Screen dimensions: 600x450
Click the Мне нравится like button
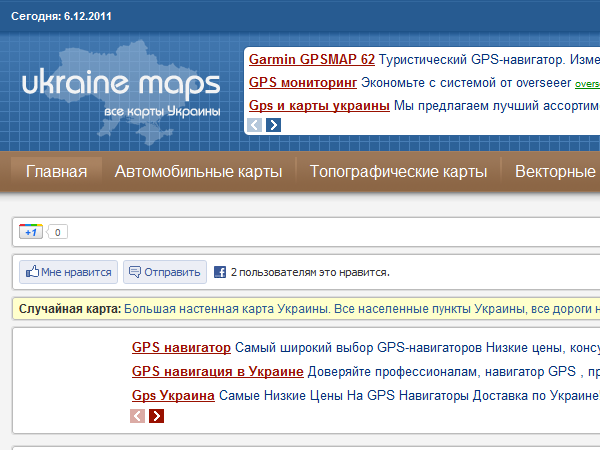[x=68, y=272]
